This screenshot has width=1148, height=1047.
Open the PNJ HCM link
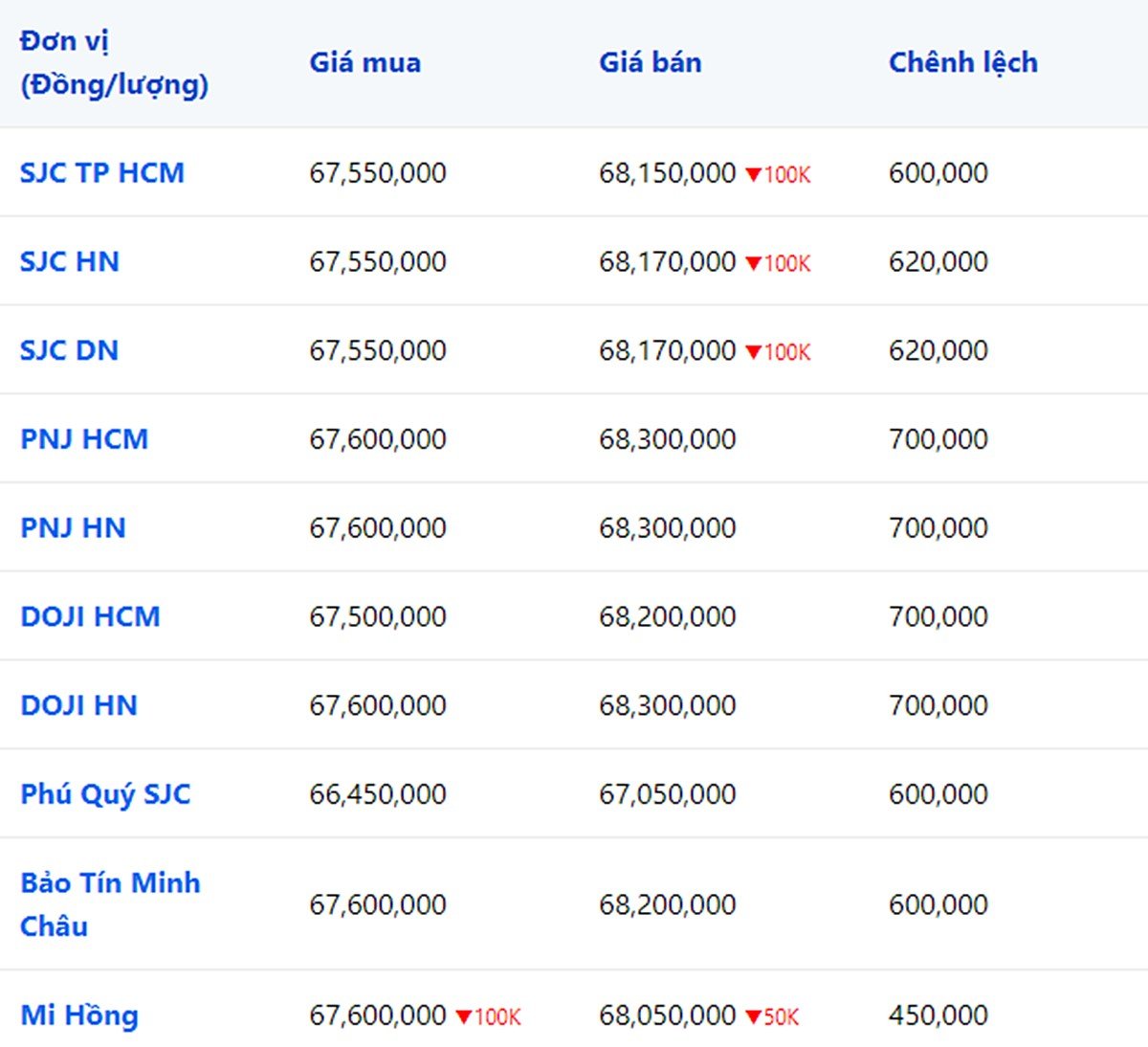point(84,439)
